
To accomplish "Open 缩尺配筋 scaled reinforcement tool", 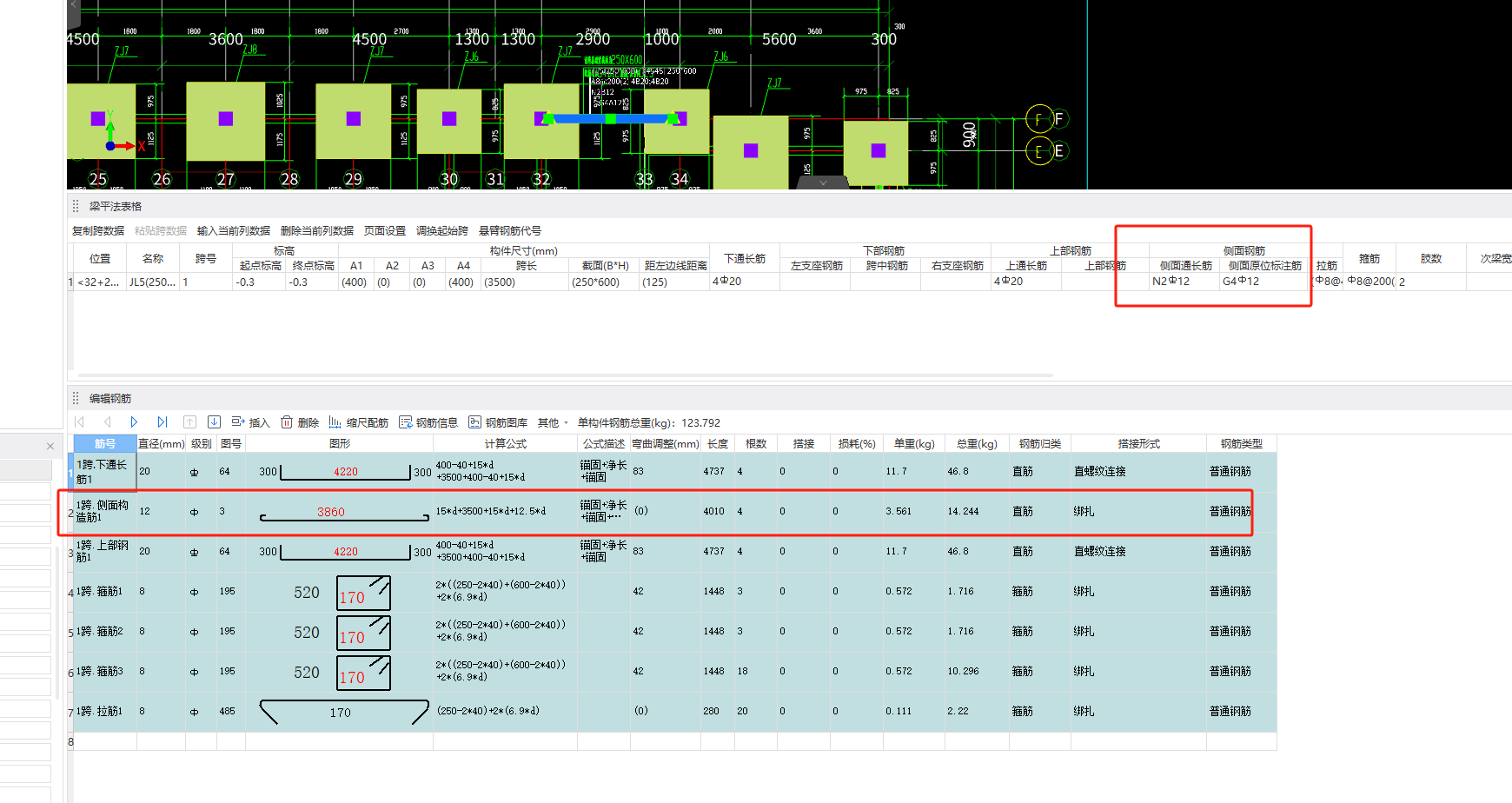I will 358,422.
